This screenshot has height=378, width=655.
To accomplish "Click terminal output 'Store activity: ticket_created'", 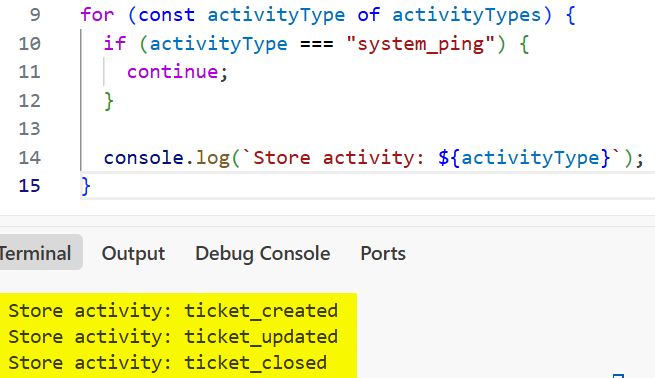I will [x=173, y=311].
